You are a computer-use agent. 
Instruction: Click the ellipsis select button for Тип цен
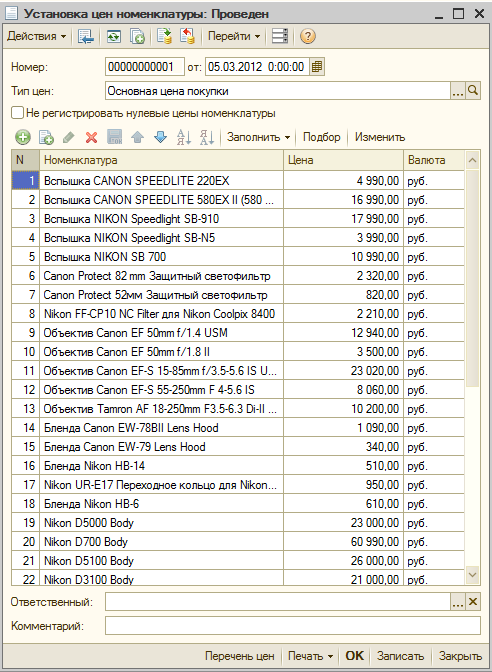click(458, 91)
